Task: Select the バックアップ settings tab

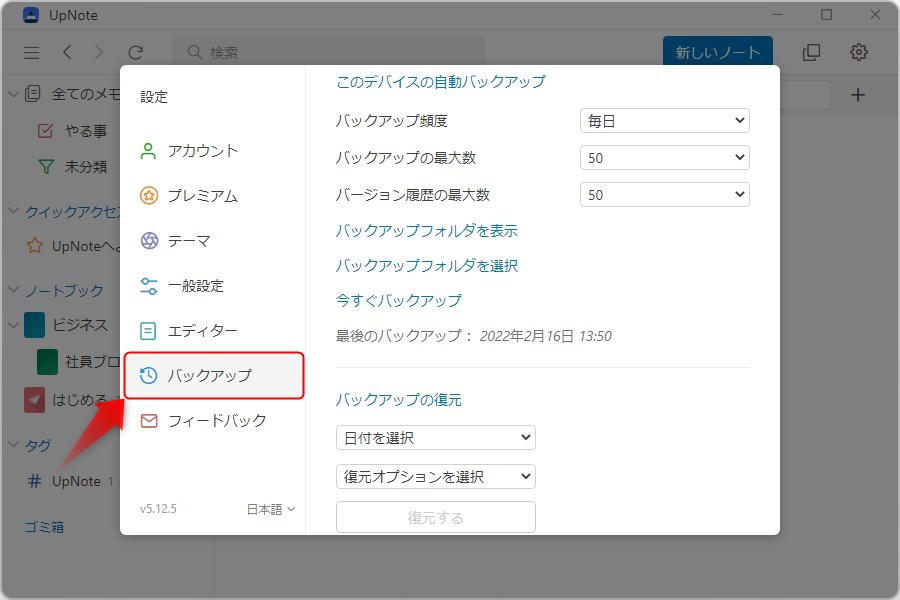Action: [214, 376]
